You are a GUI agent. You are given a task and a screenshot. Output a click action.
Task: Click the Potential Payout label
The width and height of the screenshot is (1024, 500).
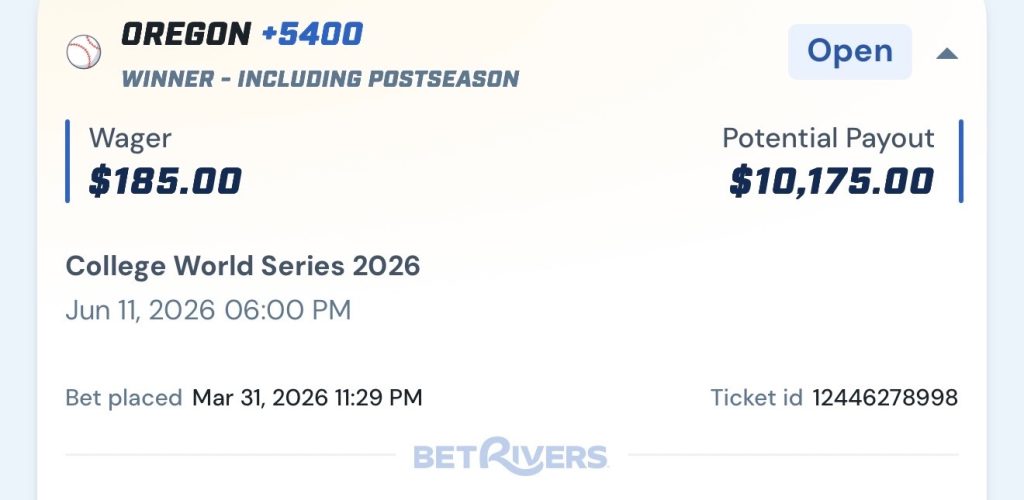click(x=828, y=139)
